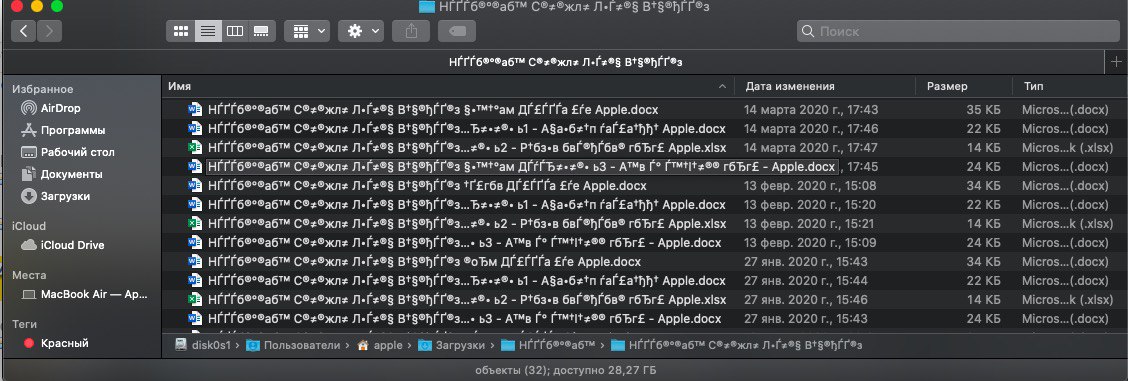The height and width of the screenshot is (381, 1128).
Task: Click the Edit Tags toolbar button
Action: click(457, 31)
